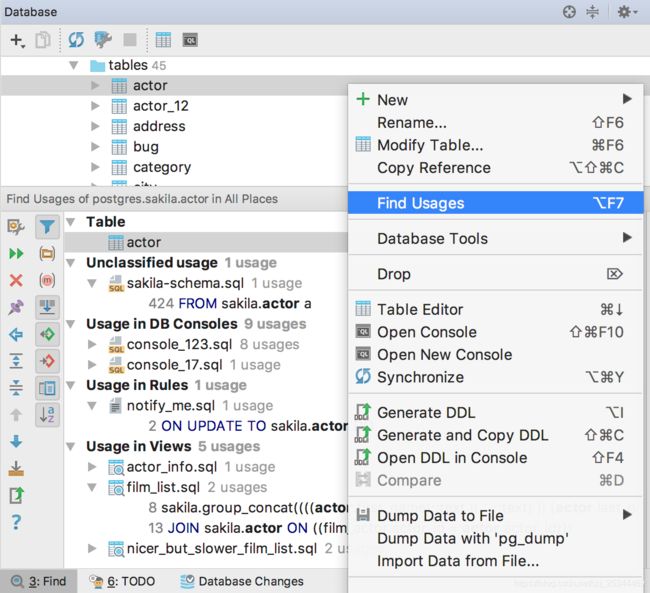Screen dimensions: 650x593
Task: Choose Dump Data with 'pg_dump'
Action: (x=495, y=538)
